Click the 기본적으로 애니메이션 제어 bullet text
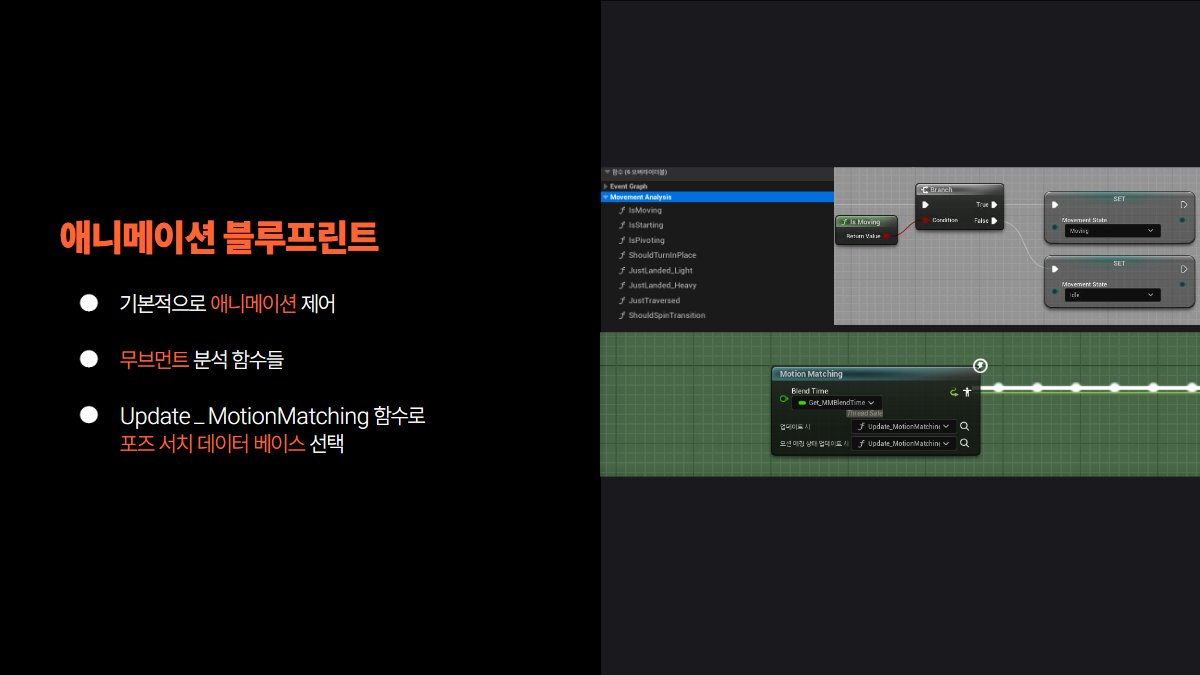This screenshot has height=675, width=1200. click(x=227, y=304)
